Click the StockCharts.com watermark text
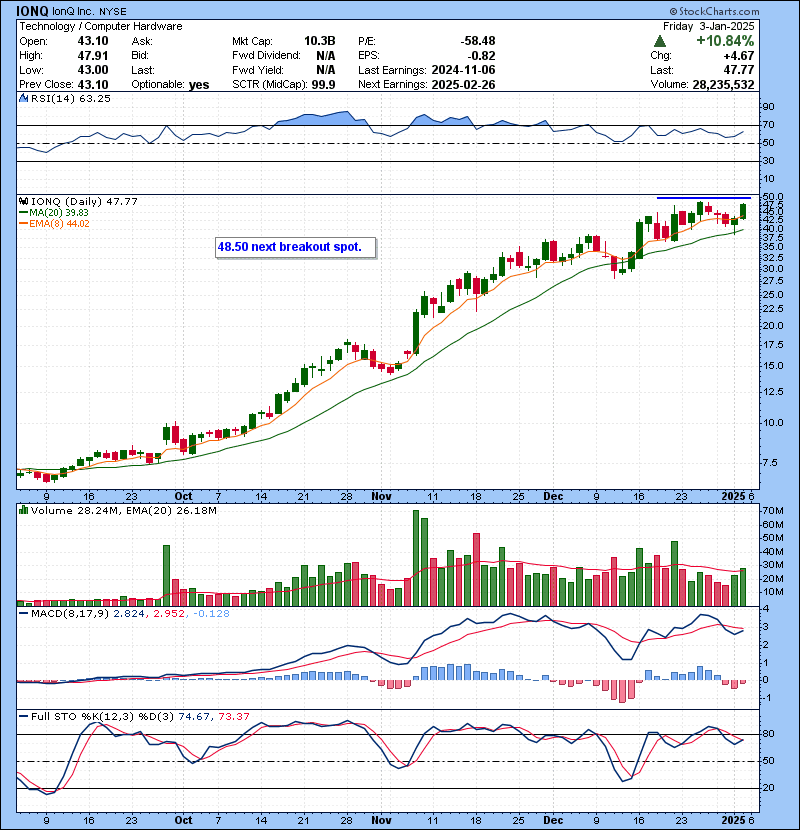Viewport: 800px width, 830px height. pyautogui.click(x=714, y=11)
